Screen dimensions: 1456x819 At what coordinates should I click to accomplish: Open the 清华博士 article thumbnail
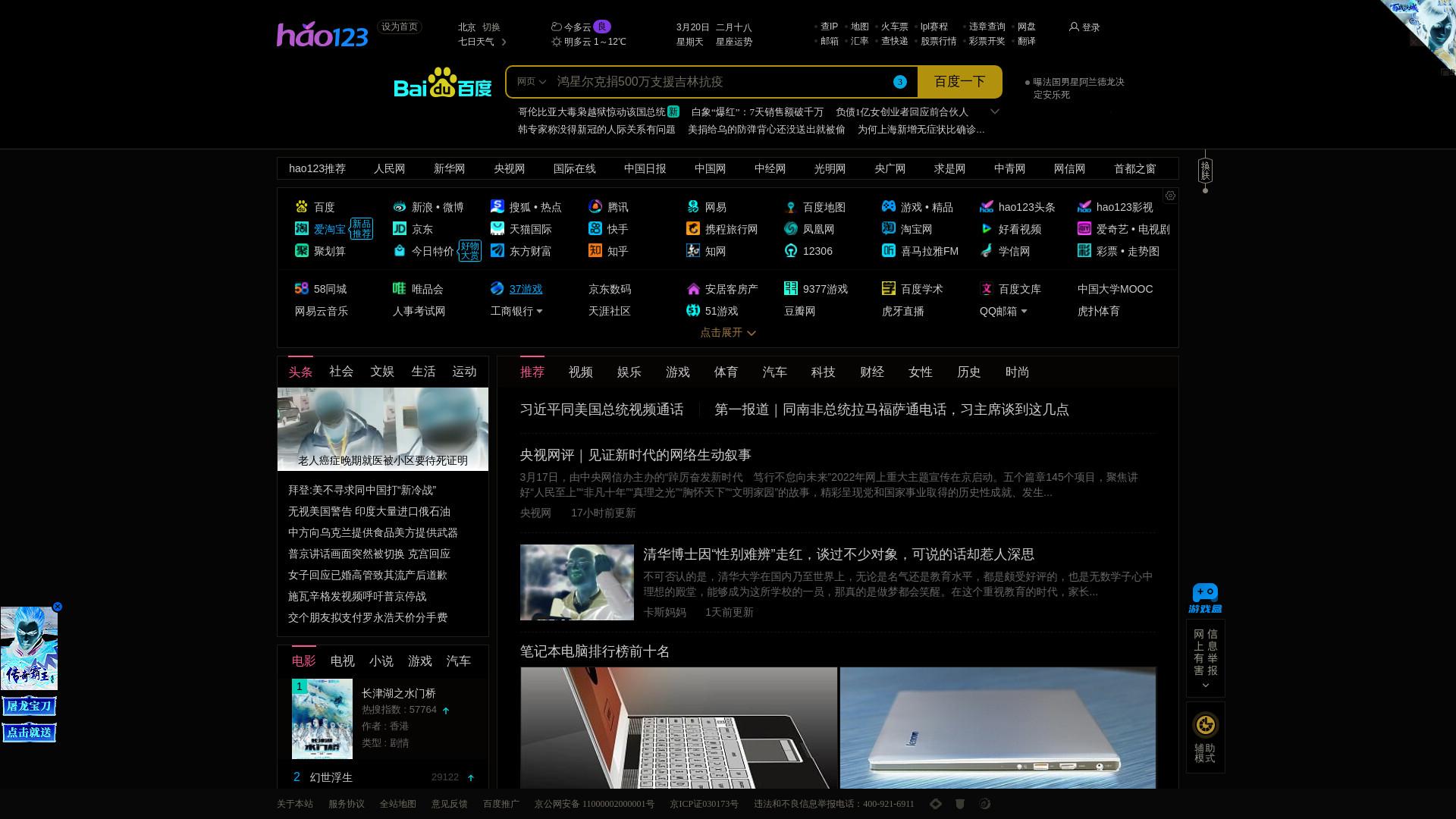click(577, 582)
